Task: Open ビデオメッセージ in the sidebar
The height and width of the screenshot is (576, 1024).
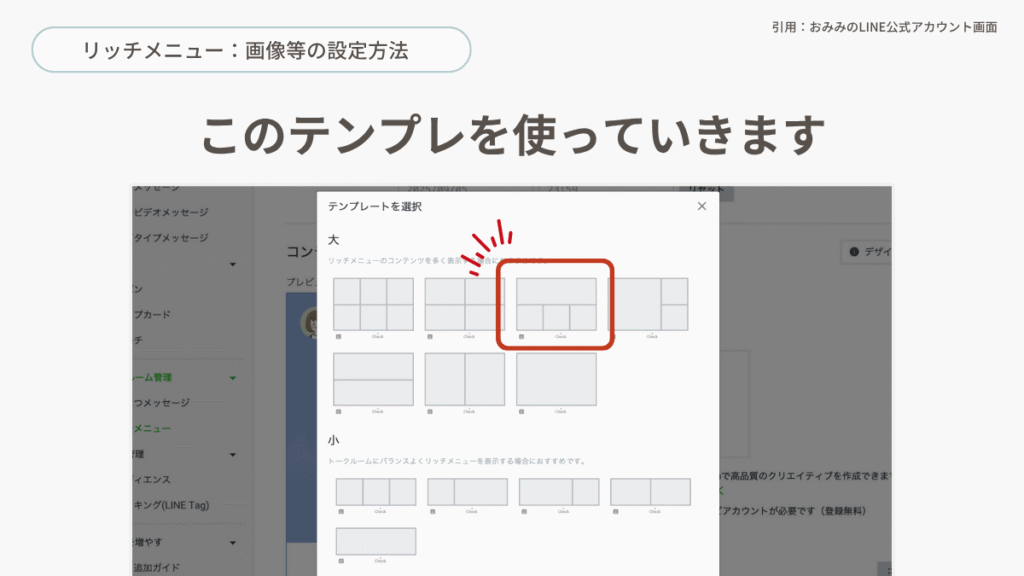Action: pyautogui.click(x=171, y=212)
